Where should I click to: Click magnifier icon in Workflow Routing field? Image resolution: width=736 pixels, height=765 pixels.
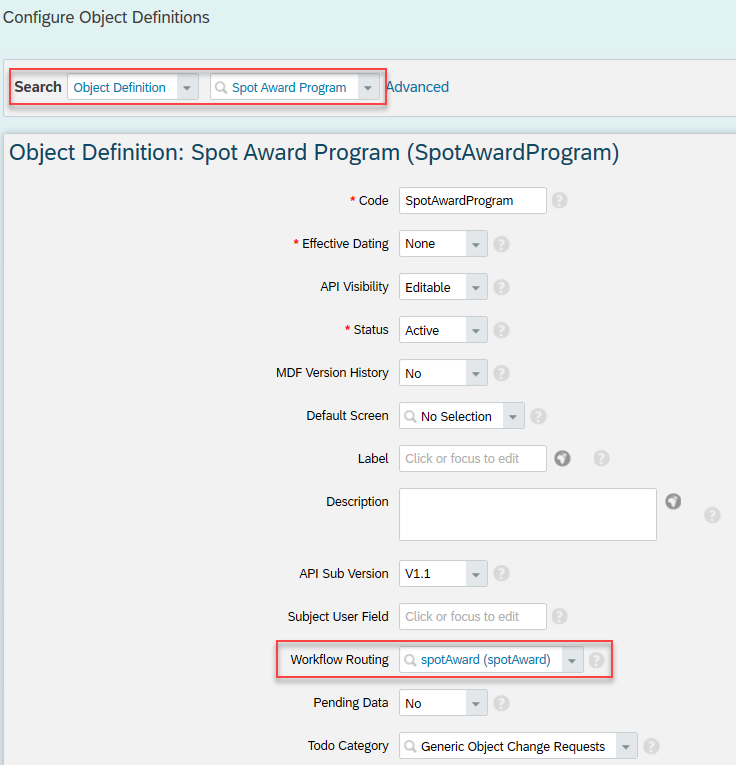410,660
